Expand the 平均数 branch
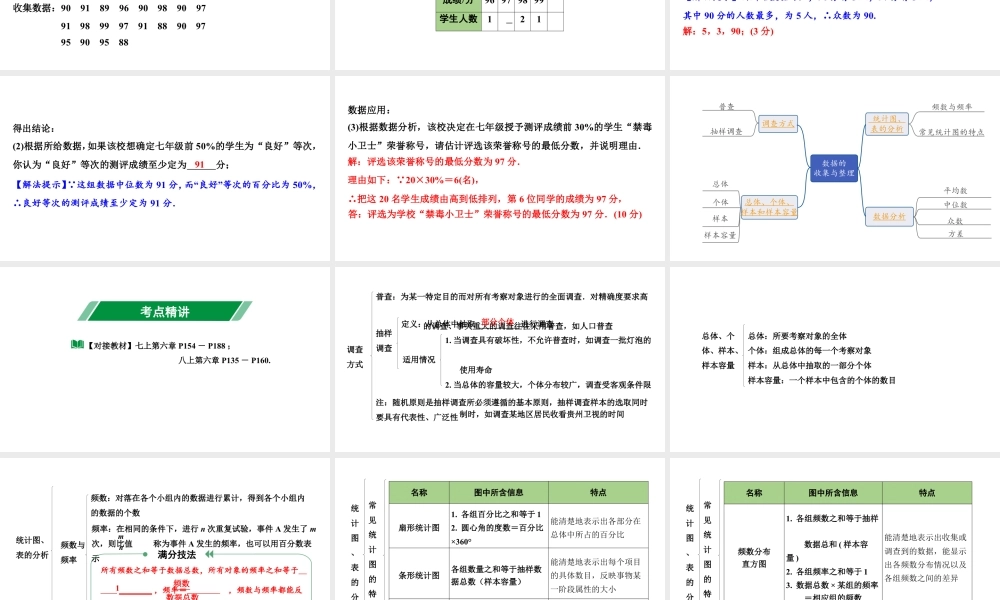The width and height of the screenshot is (1000, 600). [957, 192]
